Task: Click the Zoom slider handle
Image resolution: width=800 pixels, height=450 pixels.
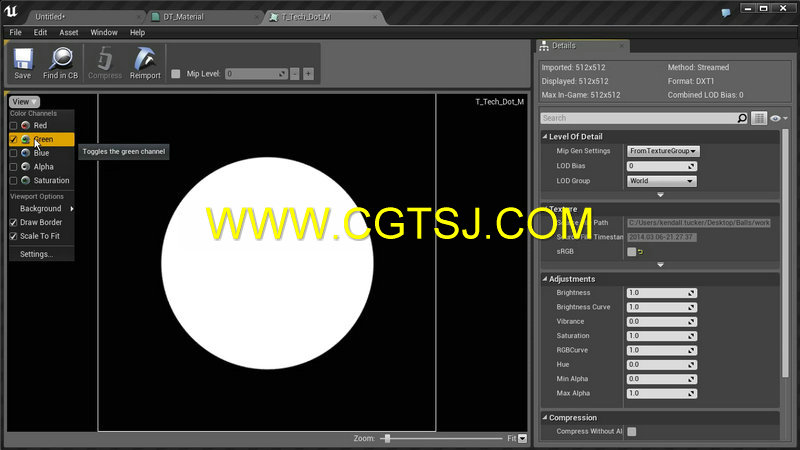Action: click(x=388, y=438)
